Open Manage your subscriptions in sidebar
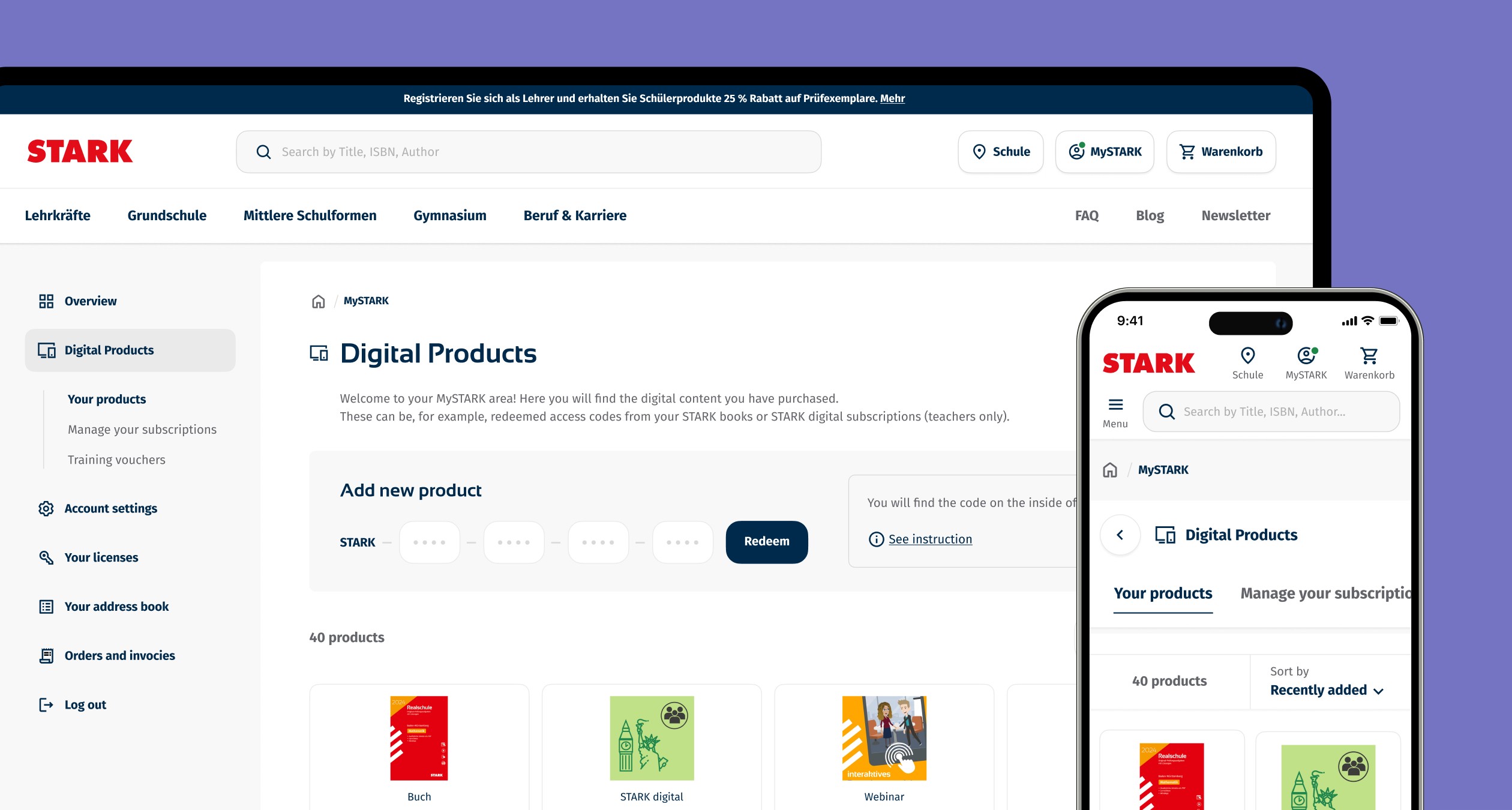 click(x=142, y=430)
